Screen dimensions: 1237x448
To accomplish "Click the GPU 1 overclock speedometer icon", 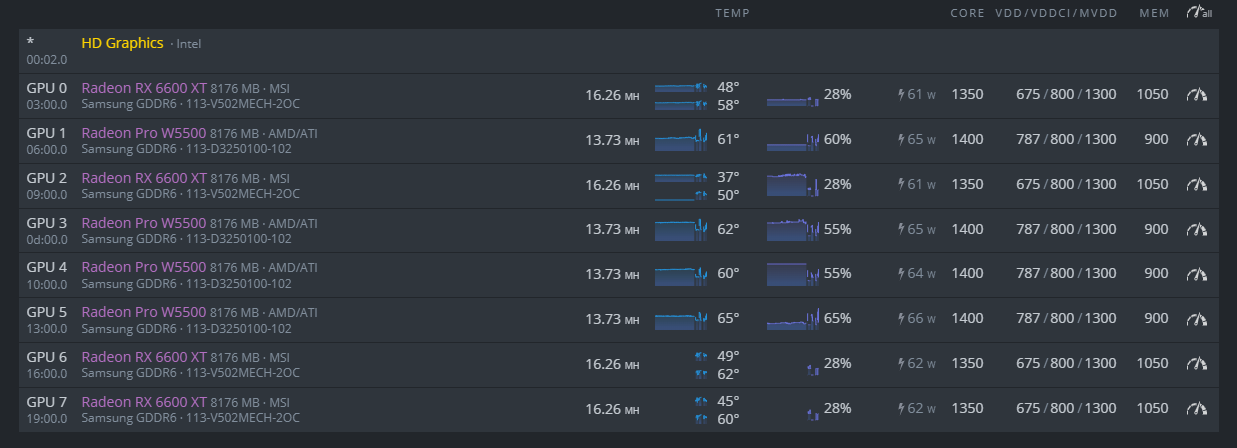I will tap(1197, 140).
